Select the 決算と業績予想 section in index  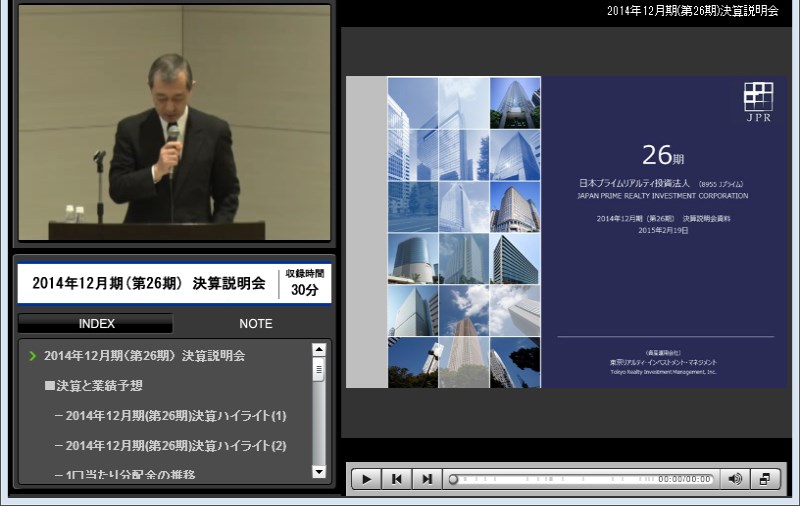coord(93,386)
